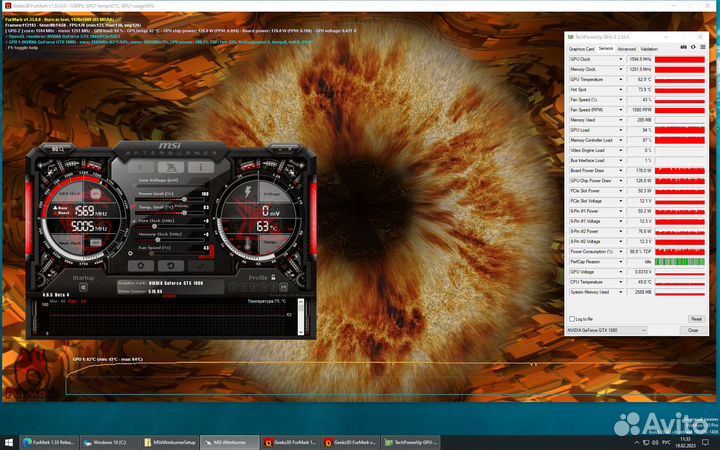Image resolution: width=720 pixels, height=450 pixels.
Task: Click Afterburner reset-to-defaults arrow button
Action: click(170, 265)
